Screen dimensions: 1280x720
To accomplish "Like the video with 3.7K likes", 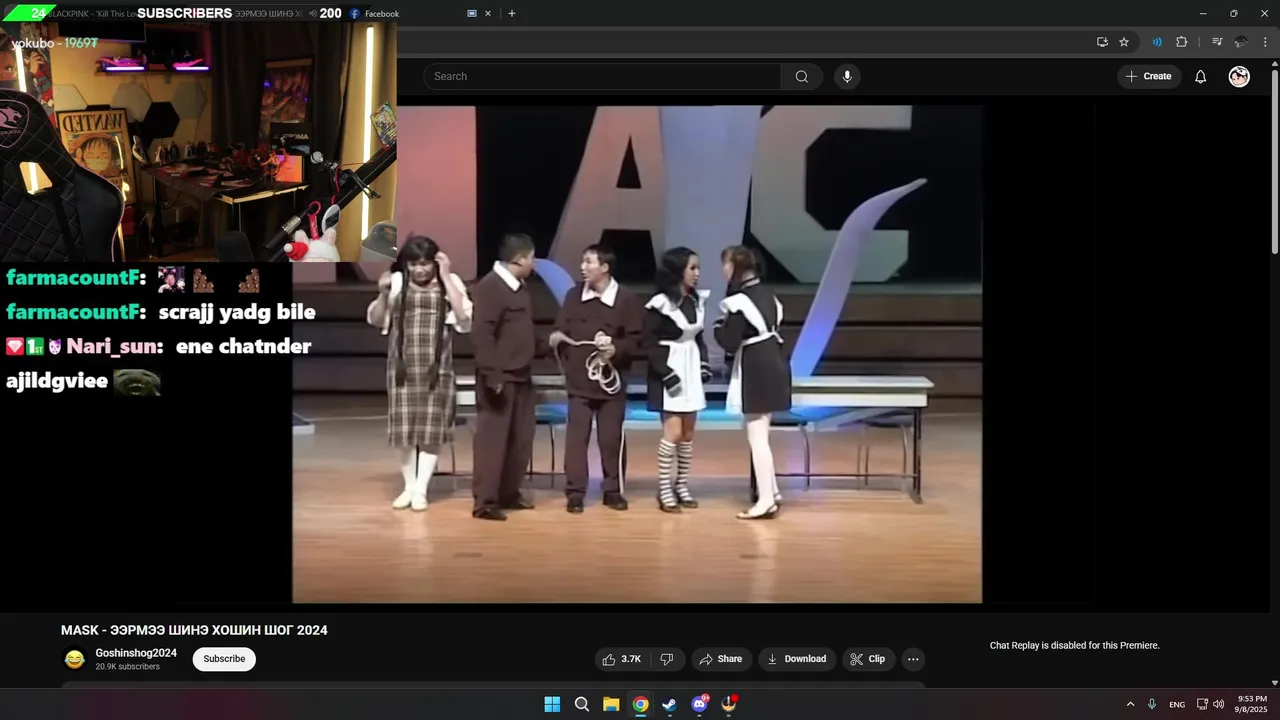I will [622, 659].
